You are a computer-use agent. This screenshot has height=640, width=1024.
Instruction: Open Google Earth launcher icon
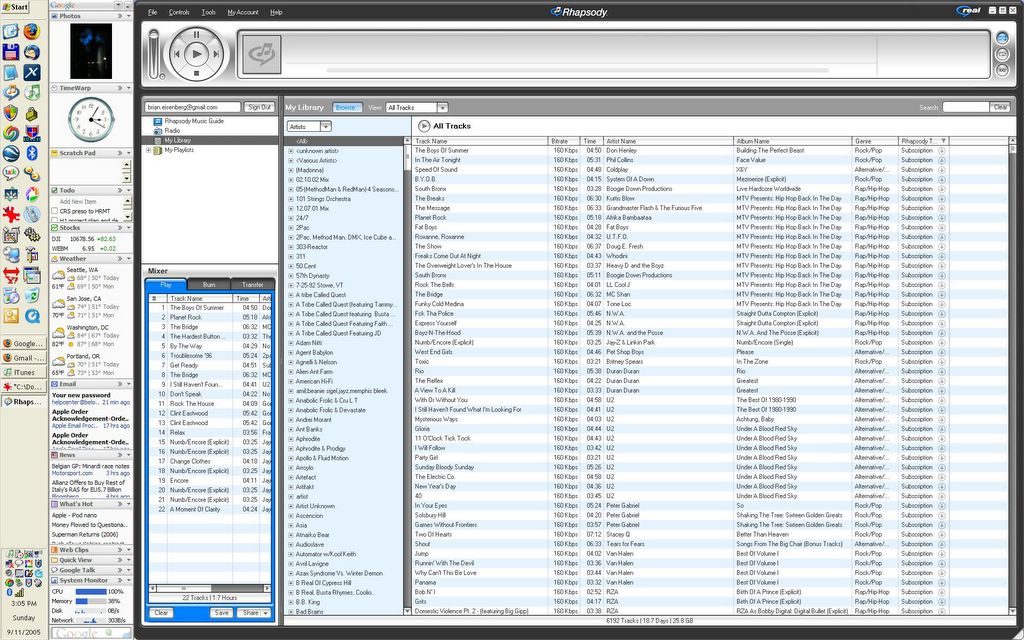coord(10,153)
